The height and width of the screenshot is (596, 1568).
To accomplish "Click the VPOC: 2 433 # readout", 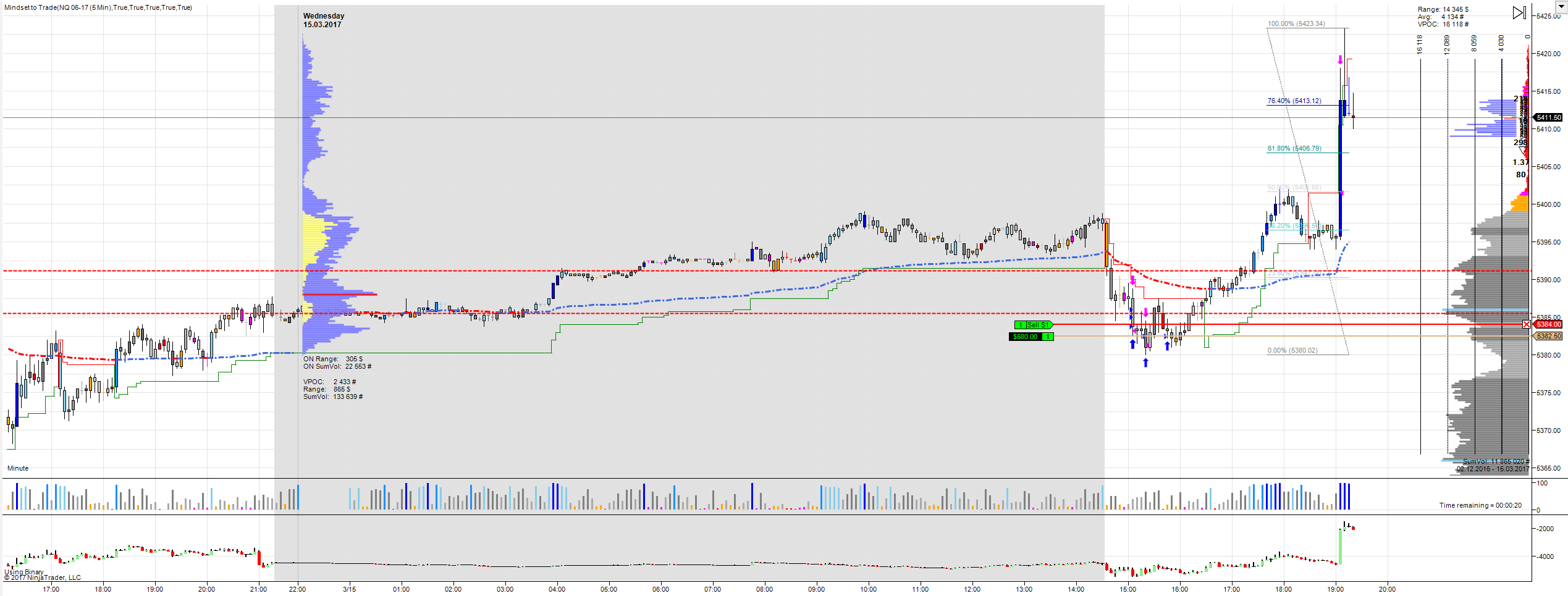I will coord(329,382).
